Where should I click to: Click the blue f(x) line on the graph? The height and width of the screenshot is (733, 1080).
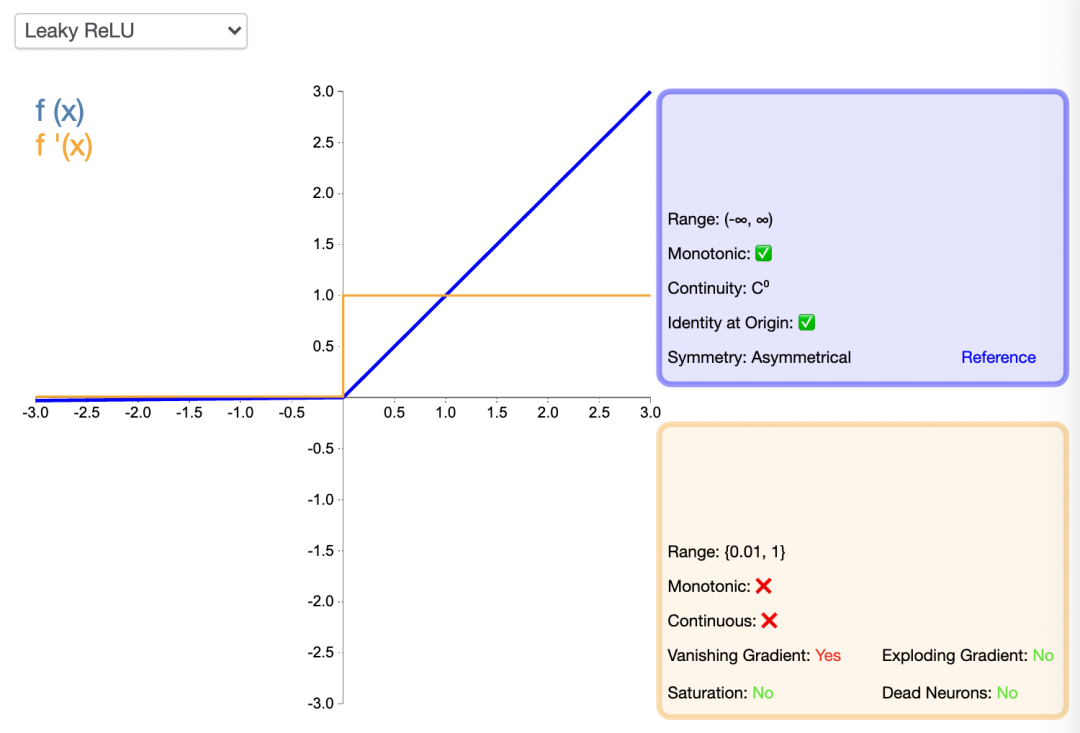coord(548,193)
